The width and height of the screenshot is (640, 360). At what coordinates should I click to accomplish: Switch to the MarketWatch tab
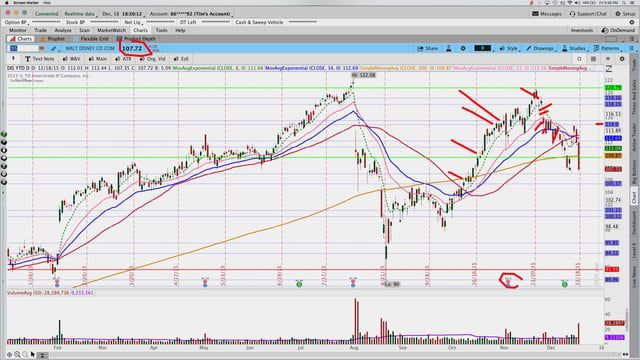(111, 30)
